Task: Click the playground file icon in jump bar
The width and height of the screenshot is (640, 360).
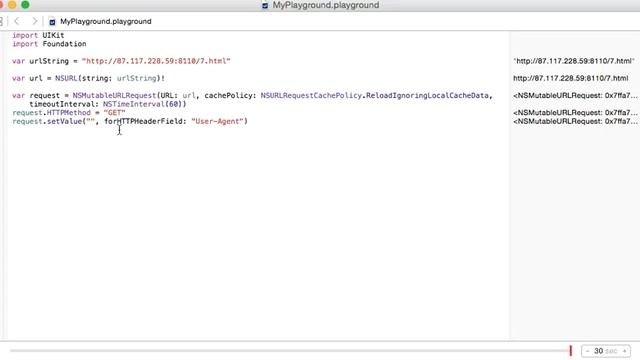Action: pos(52,22)
